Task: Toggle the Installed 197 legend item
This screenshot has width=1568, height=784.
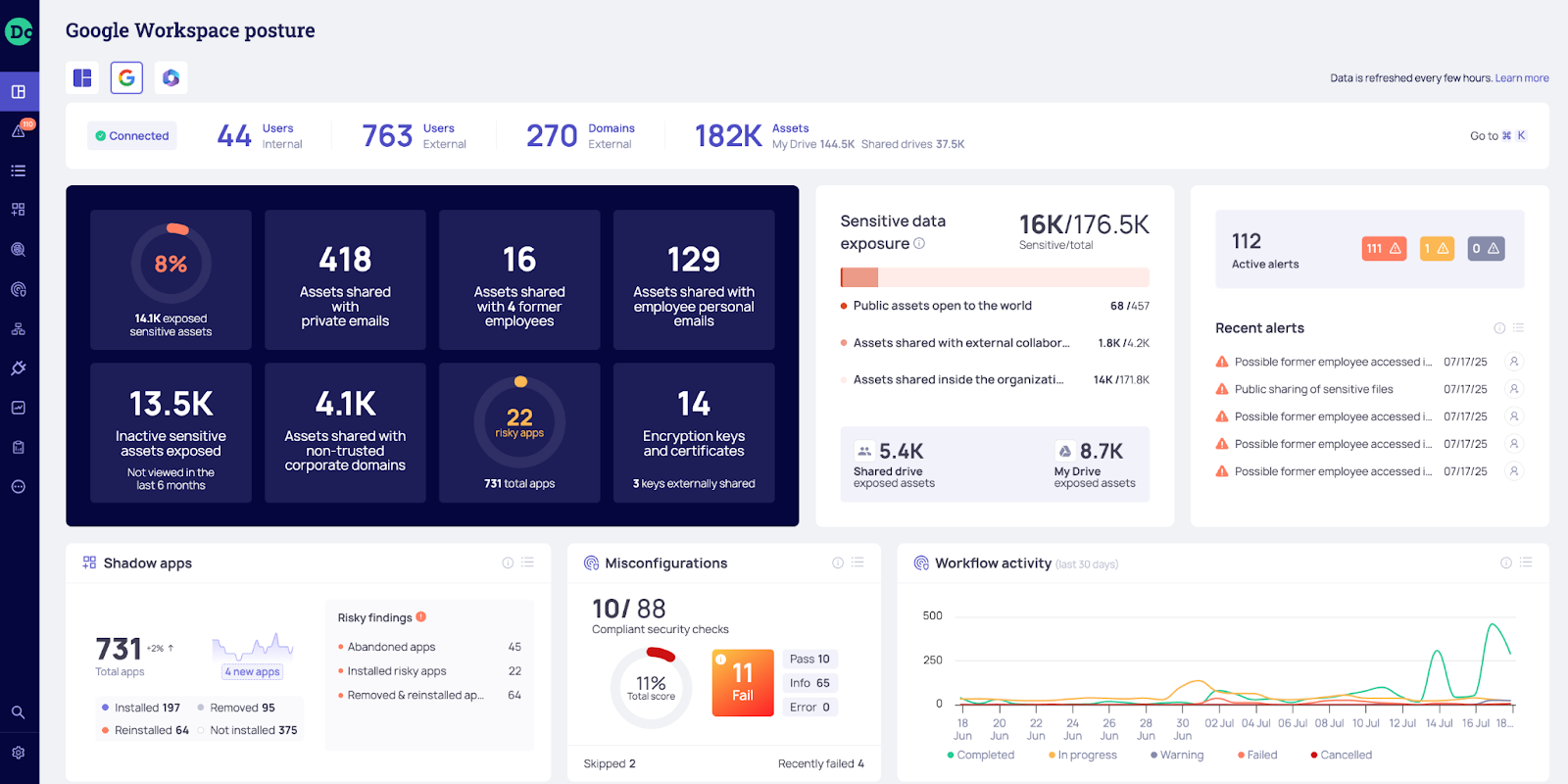Action: (141, 708)
